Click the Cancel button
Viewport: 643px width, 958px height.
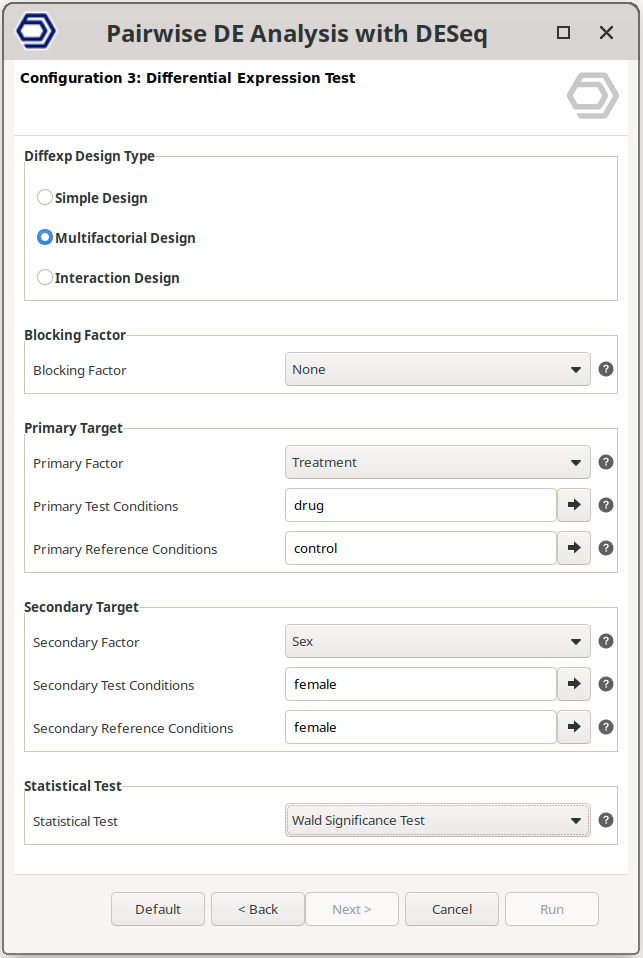[452, 909]
